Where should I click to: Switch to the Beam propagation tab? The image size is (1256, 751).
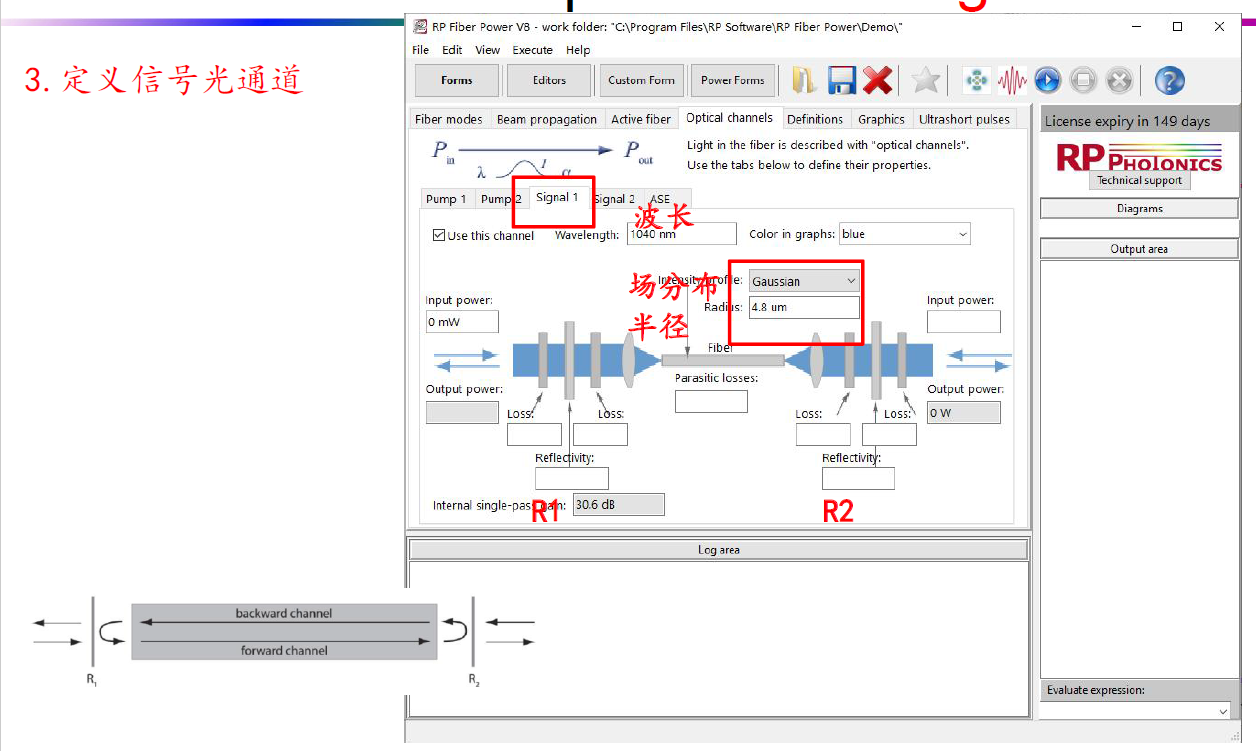click(x=547, y=119)
